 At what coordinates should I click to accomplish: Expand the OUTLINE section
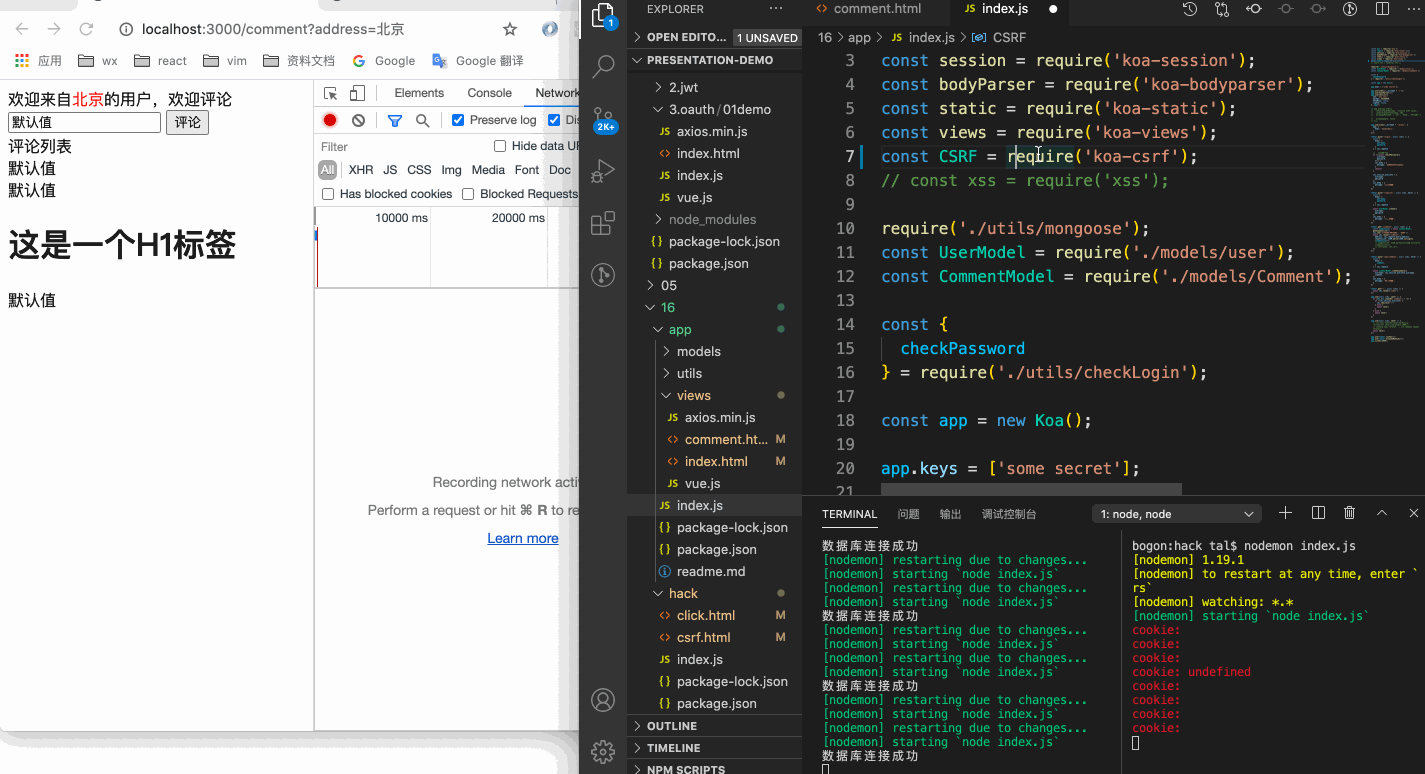tap(714, 726)
